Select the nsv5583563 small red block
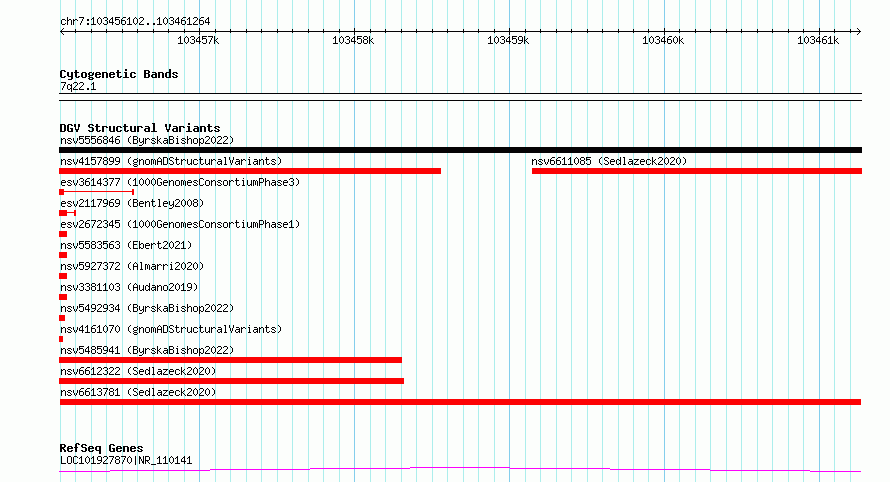Screen dimensions: 890x482 coord(63,255)
